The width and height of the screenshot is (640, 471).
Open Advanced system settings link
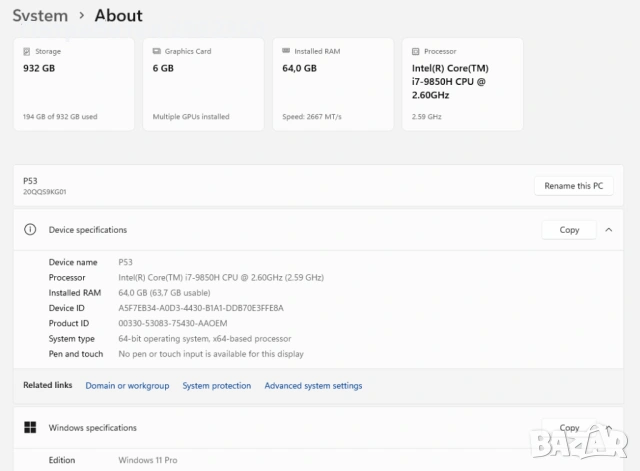[313, 386]
